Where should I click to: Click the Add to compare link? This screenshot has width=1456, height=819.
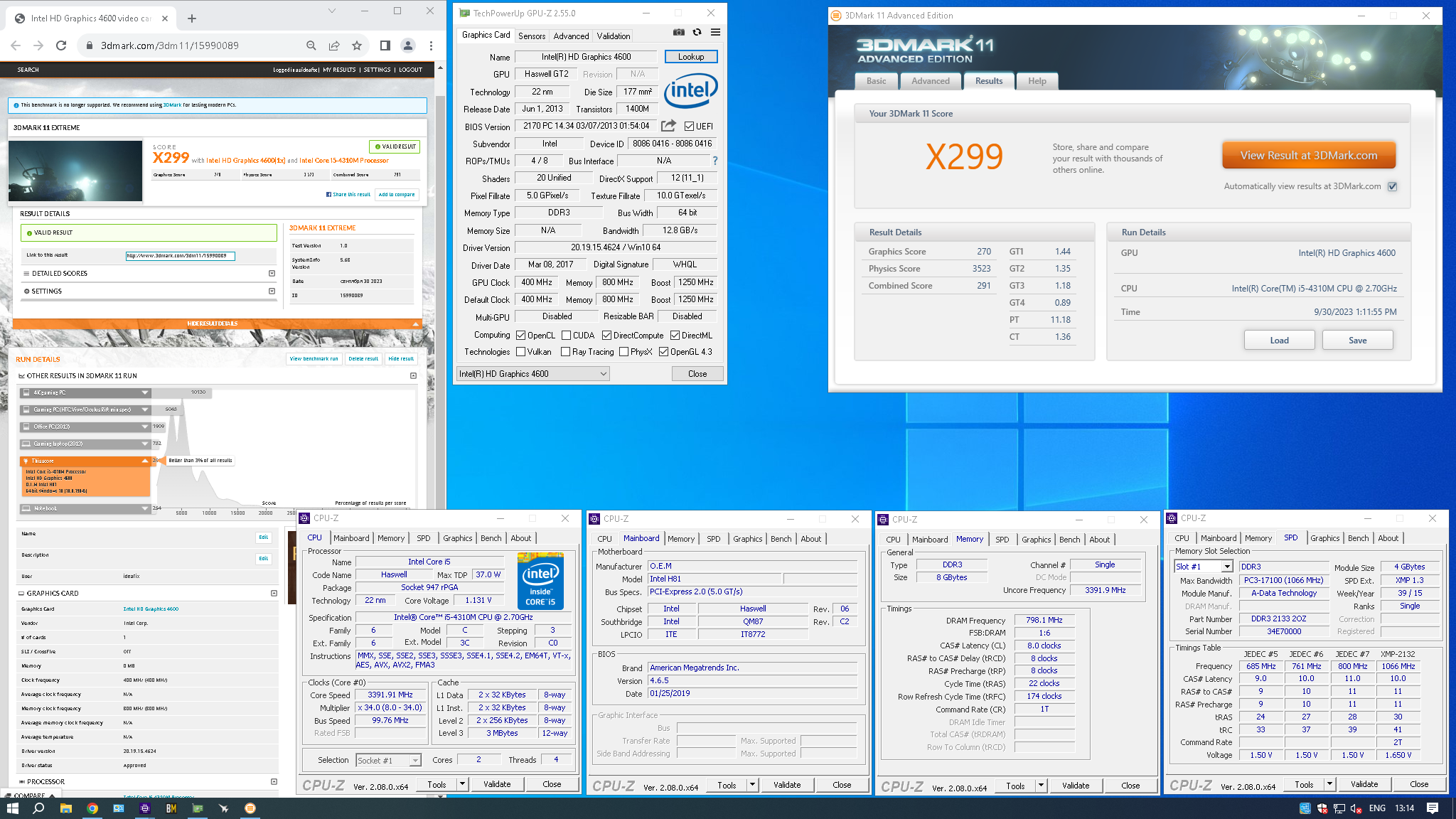(397, 194)
